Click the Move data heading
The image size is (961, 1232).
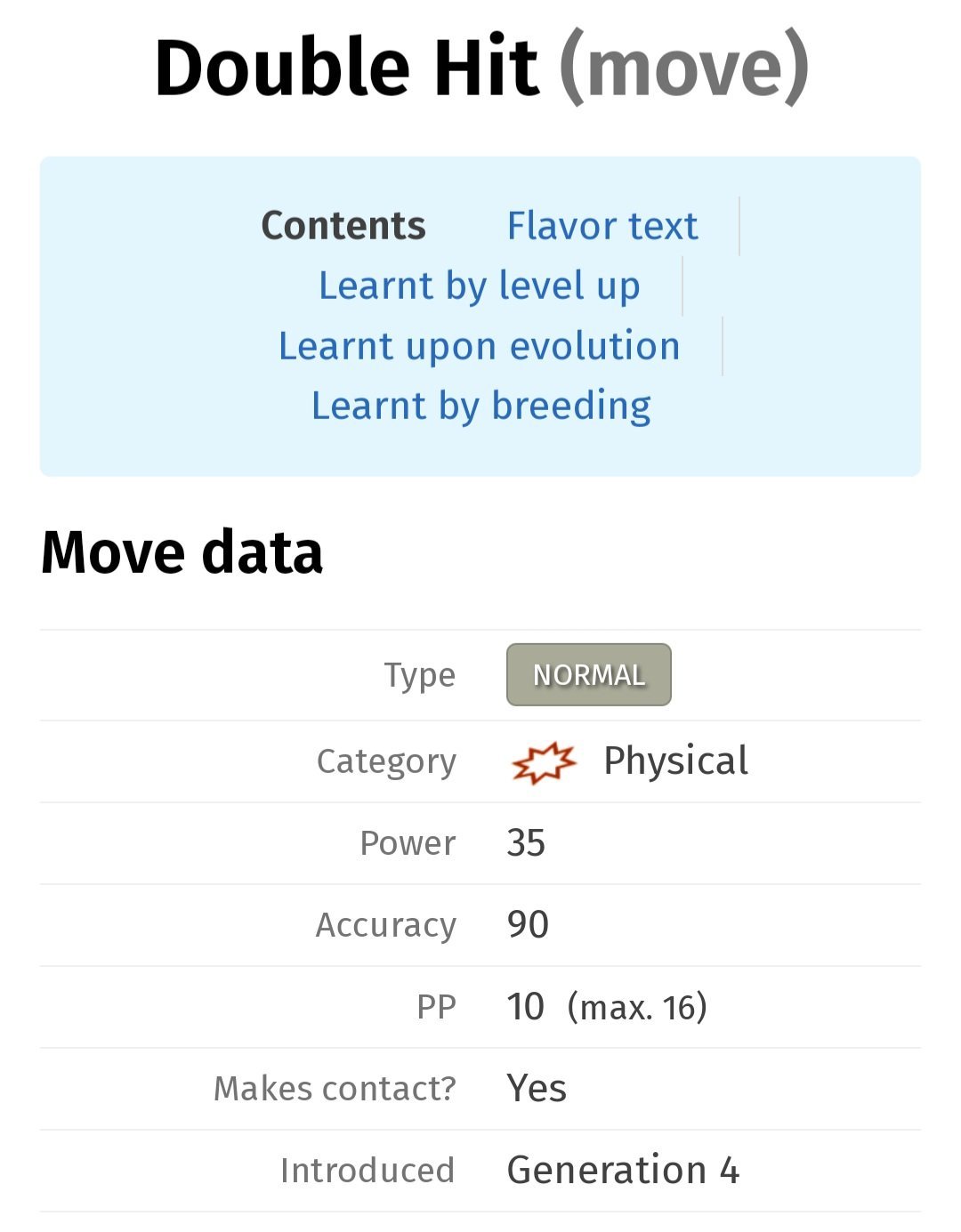[x=182, y=552]
